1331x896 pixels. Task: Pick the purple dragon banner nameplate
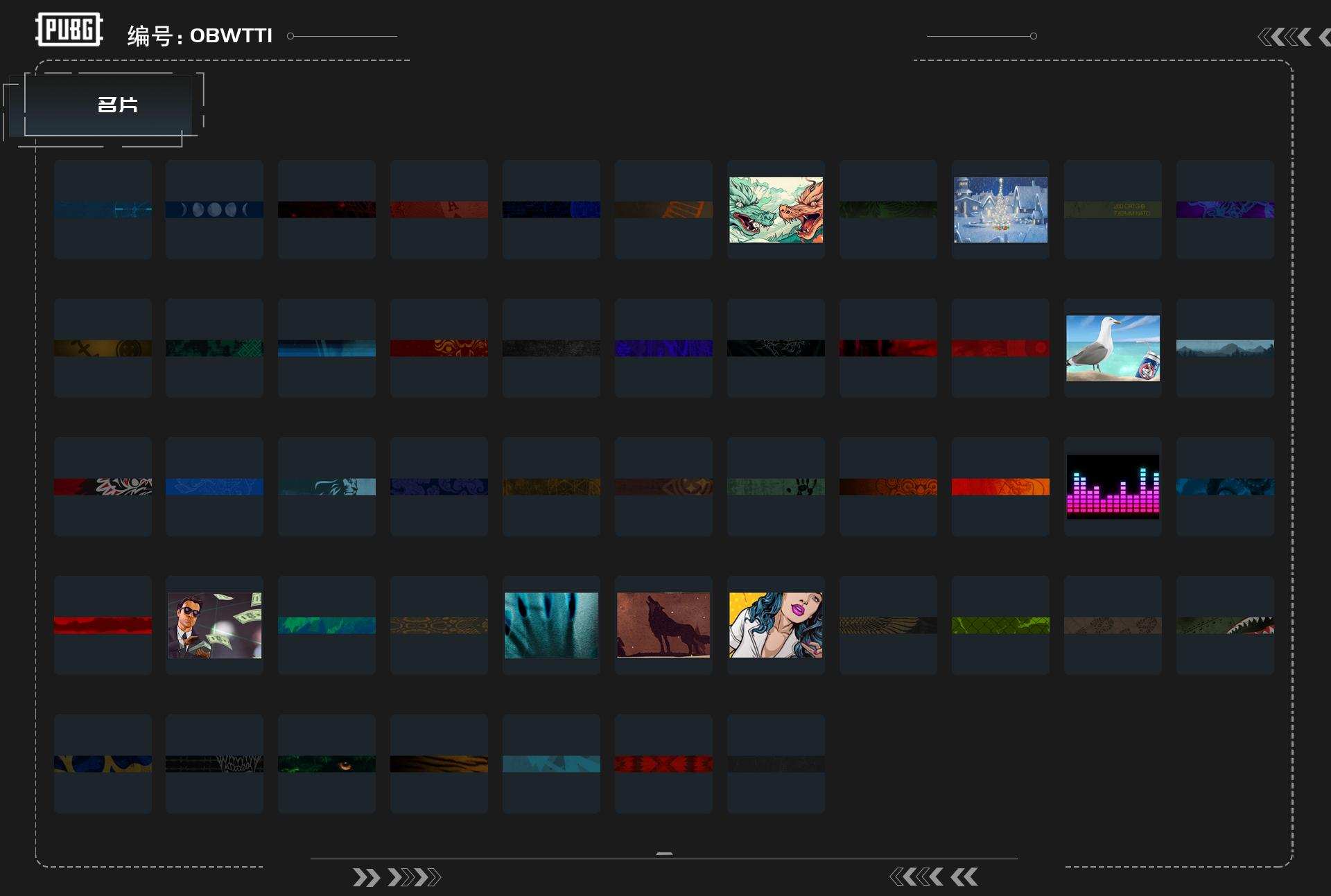pyautogui.click(x=1225, y=209)
